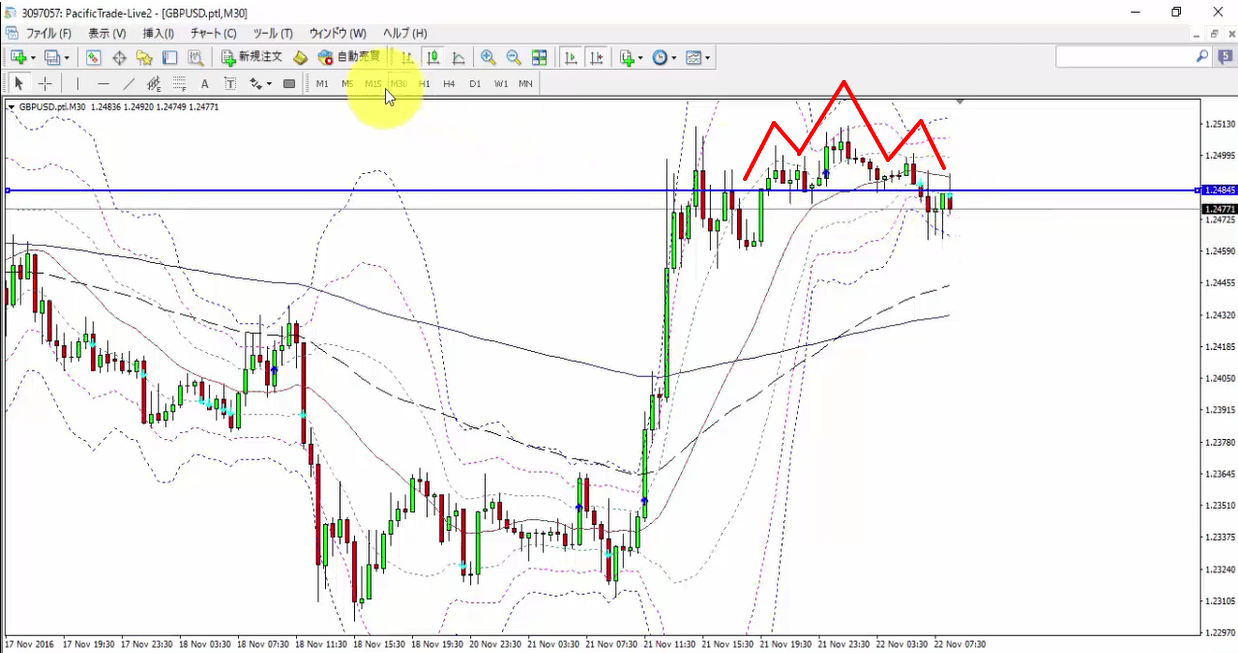Switch to H1 timeframe
1238x653 pixels.
(424, 84)
